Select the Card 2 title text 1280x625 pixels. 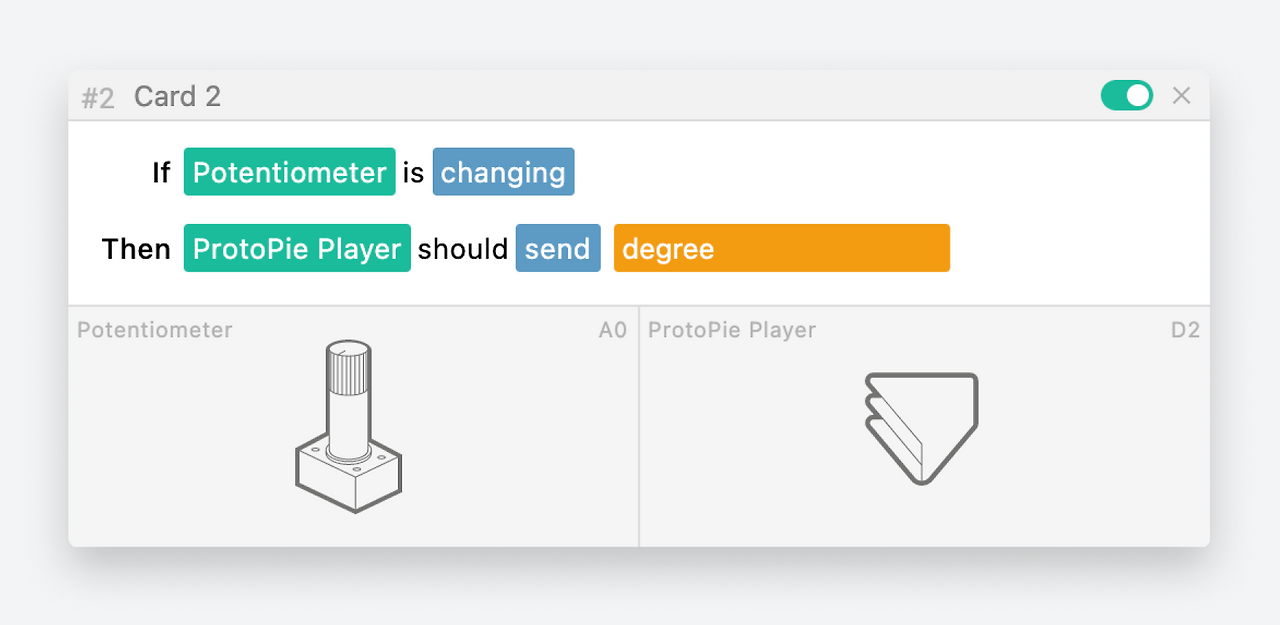[177, 97]
